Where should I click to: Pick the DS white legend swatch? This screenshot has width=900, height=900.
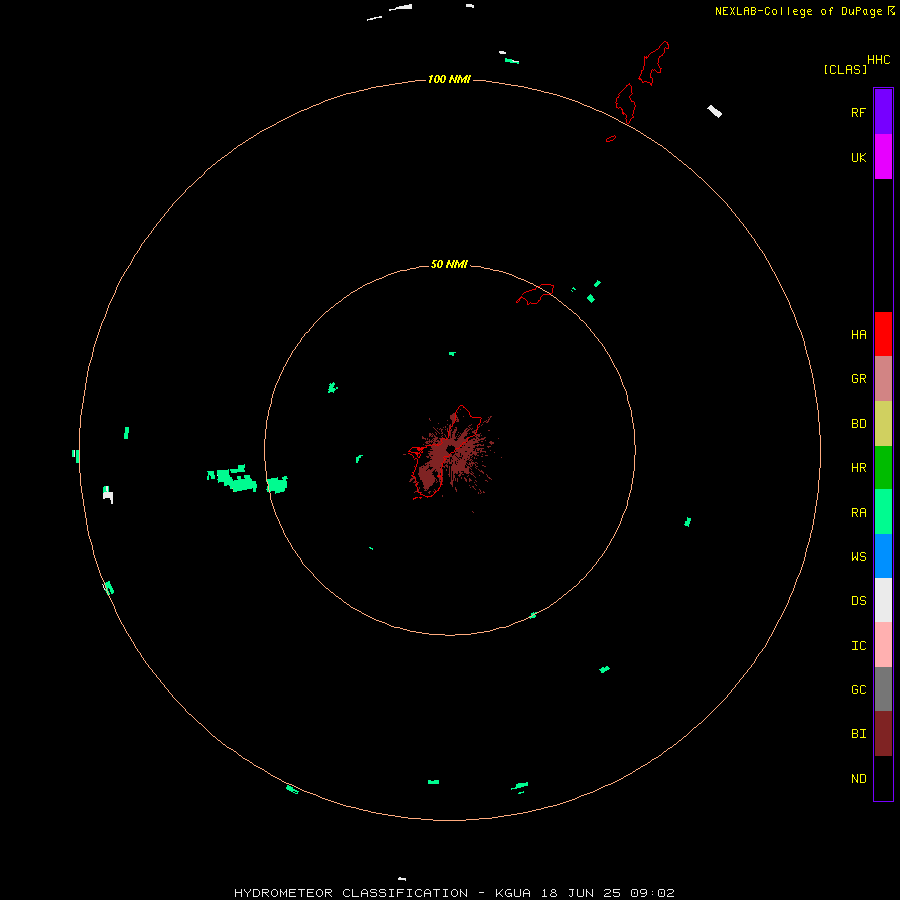[x=883, y=600]
